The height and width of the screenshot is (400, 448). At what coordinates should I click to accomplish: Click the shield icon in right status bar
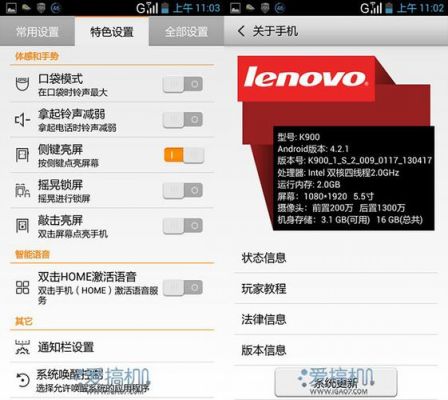click(265, 8)
